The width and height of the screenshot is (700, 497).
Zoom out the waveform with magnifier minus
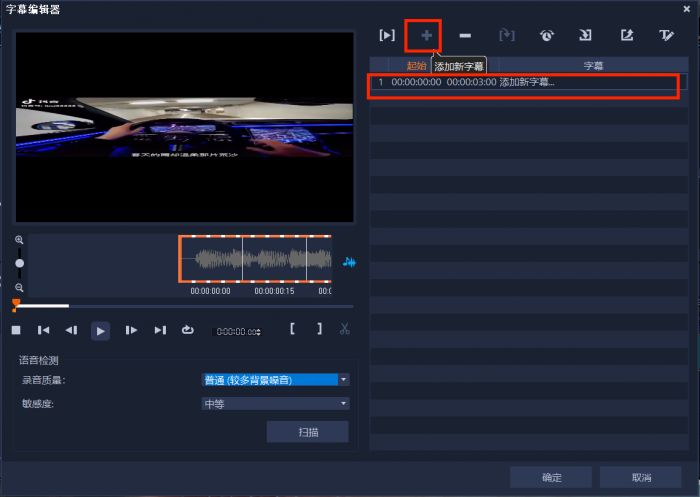pyautogui.click(x=19, y=288)
